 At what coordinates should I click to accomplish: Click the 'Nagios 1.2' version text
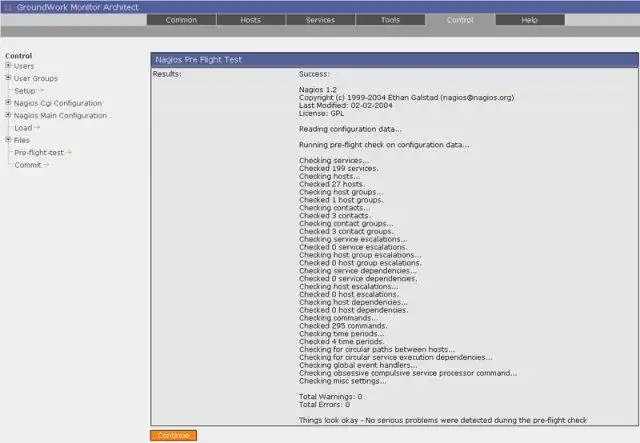point(318,89)
